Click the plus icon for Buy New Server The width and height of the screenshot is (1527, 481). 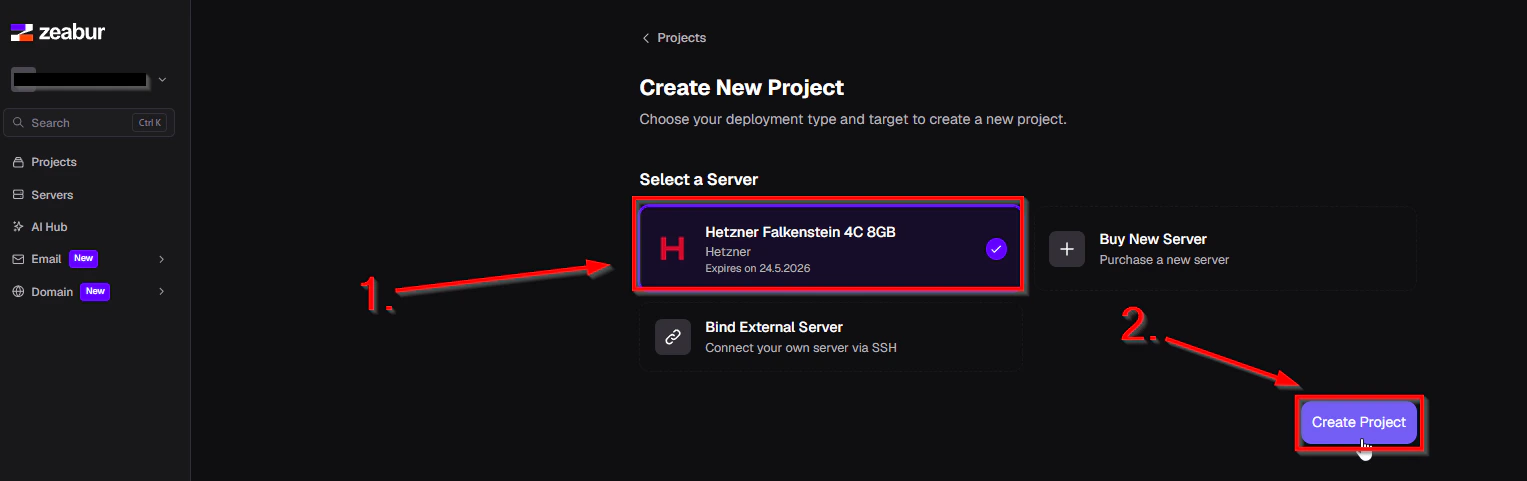pyautogui.click(x=1067, y=249)
